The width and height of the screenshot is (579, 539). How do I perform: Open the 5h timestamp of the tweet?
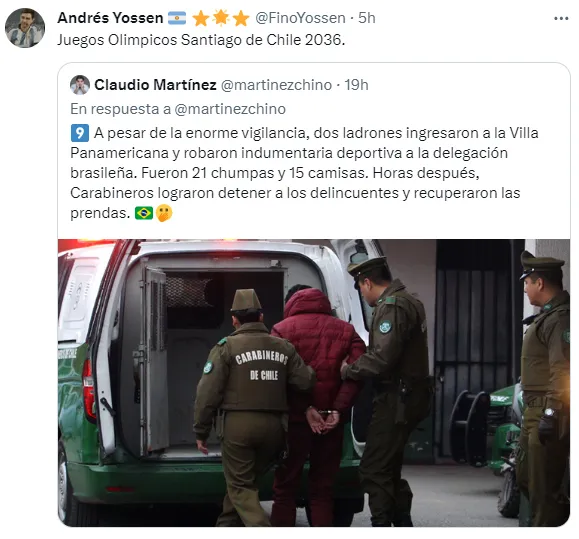(x=367, y=18)
